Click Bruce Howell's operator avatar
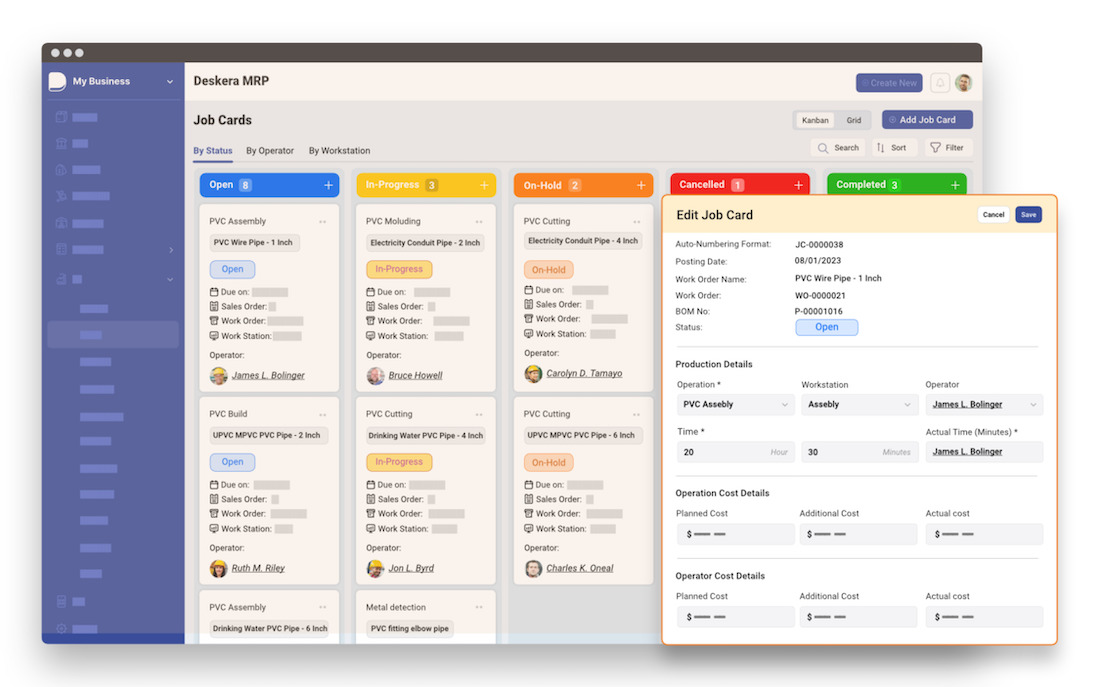Screen dimensions: 1100x687 click(375, 375)
